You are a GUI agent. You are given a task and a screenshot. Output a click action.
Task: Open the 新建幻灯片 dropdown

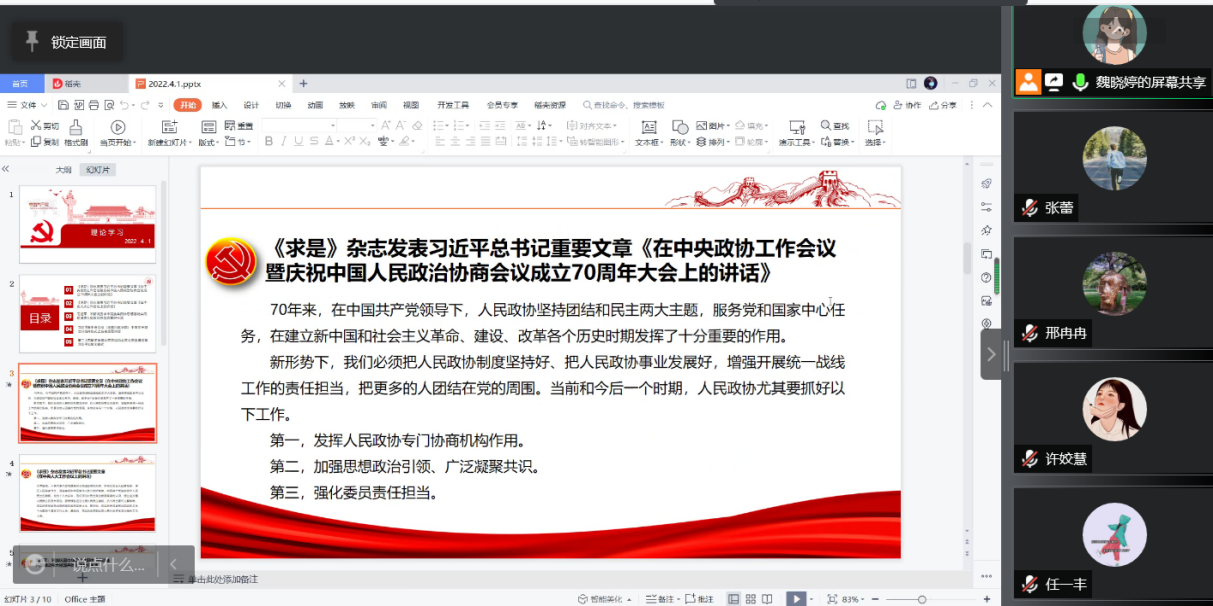(x=169, y=143)
